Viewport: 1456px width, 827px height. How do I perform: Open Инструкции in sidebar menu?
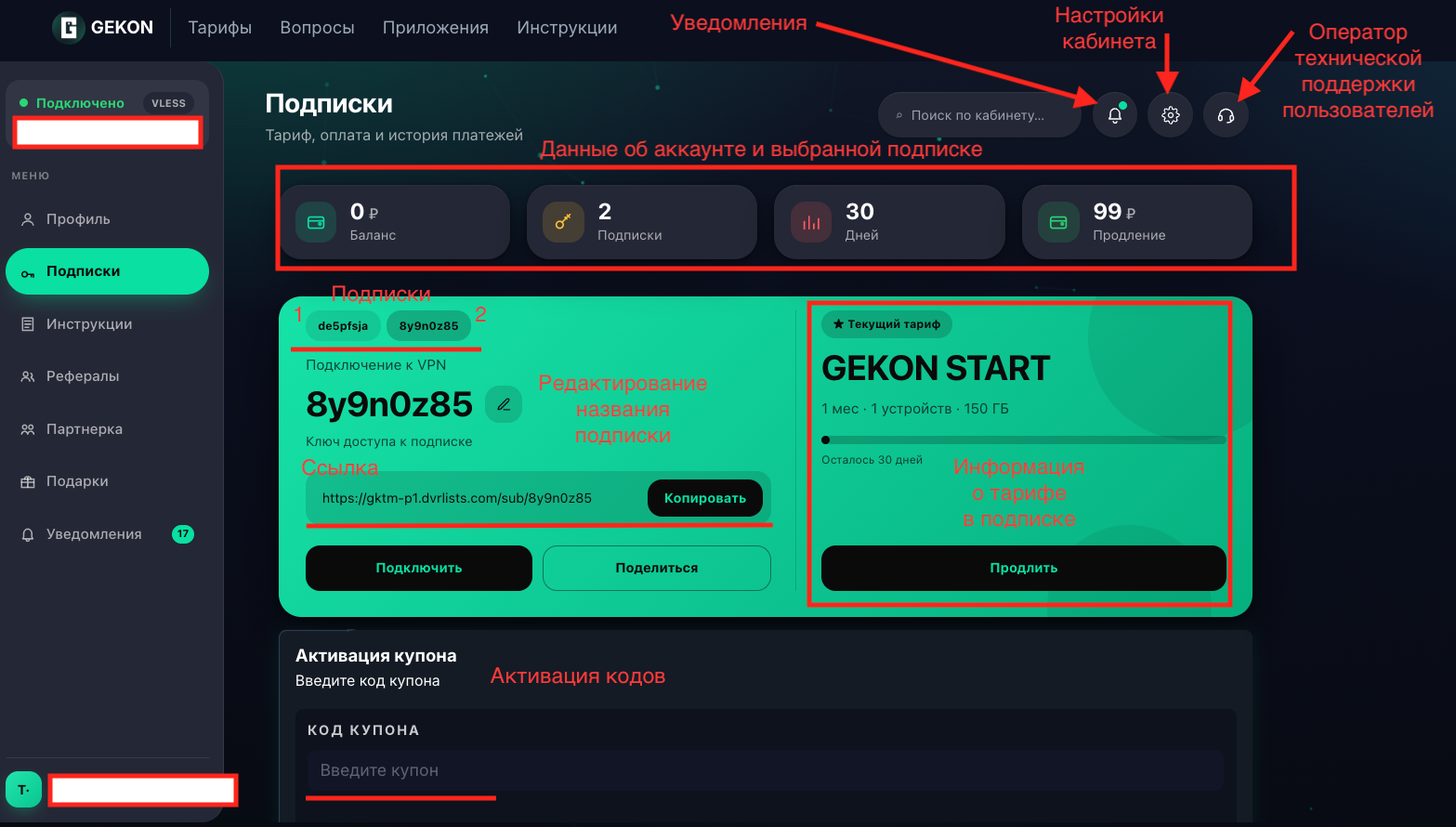click(x=107, y=324)
